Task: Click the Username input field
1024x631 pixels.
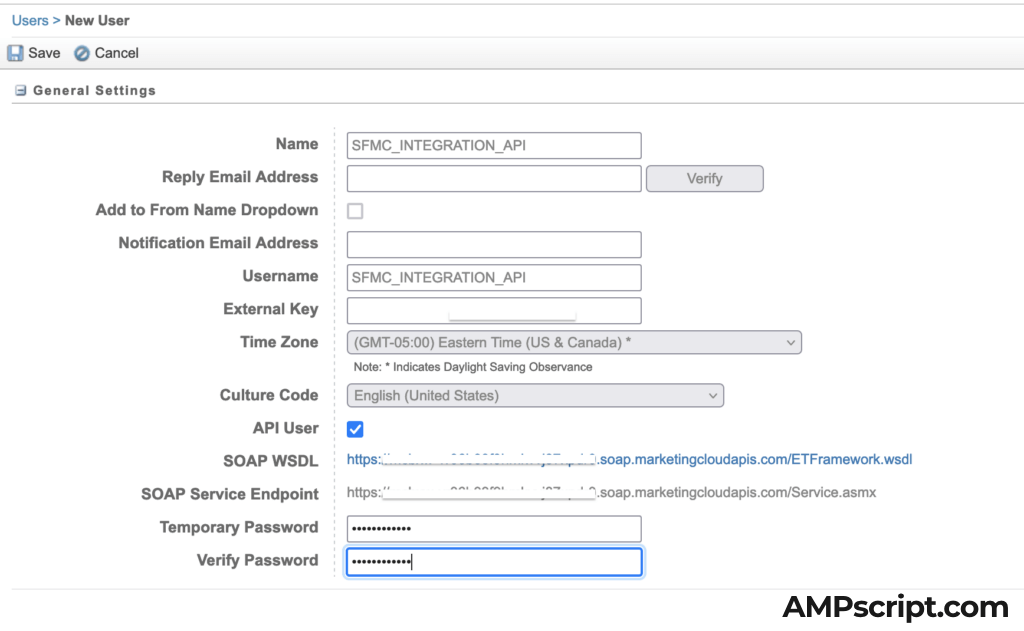Action: (493, 277)
